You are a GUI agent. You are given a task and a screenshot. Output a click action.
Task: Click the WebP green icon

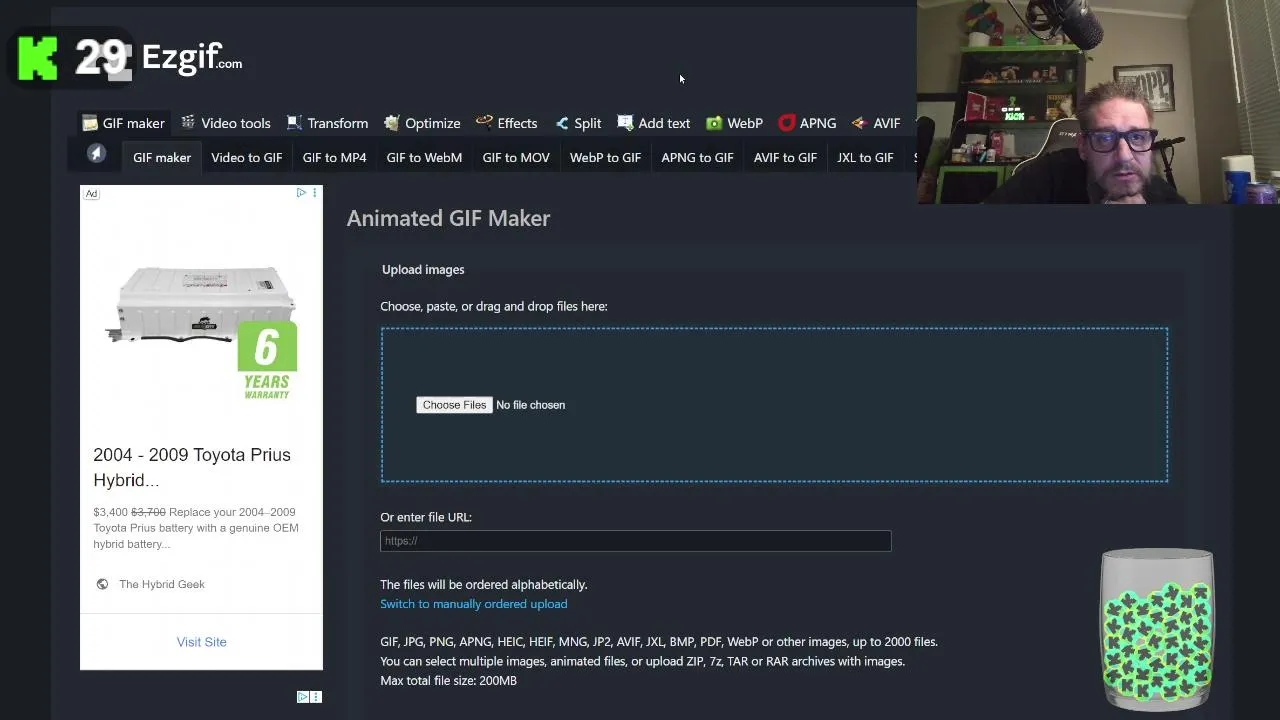(x=714, y=123)
